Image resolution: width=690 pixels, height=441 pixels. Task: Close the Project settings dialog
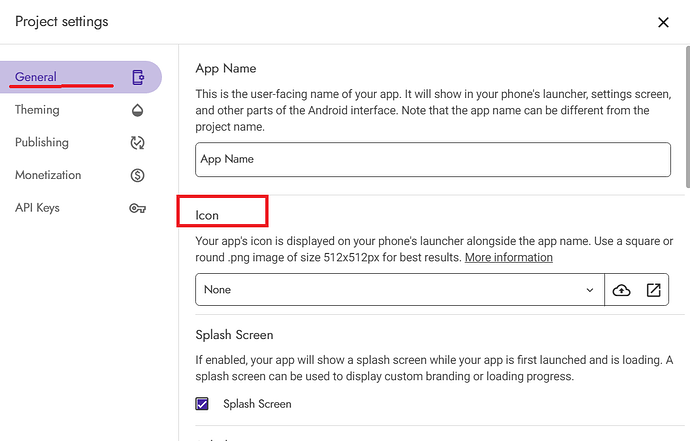(x=663, y=22)
